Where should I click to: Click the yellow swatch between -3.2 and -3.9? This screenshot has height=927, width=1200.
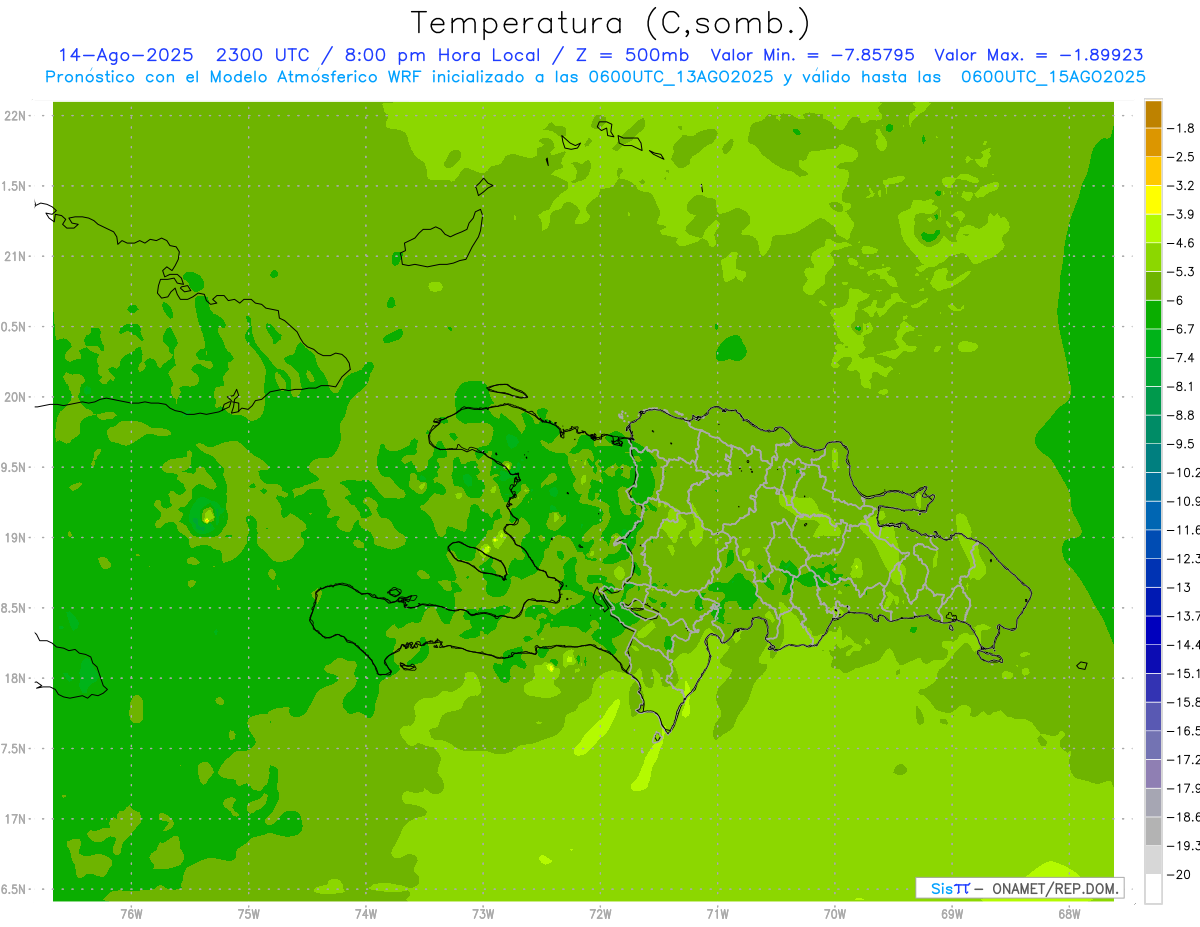coord(1153,200)
